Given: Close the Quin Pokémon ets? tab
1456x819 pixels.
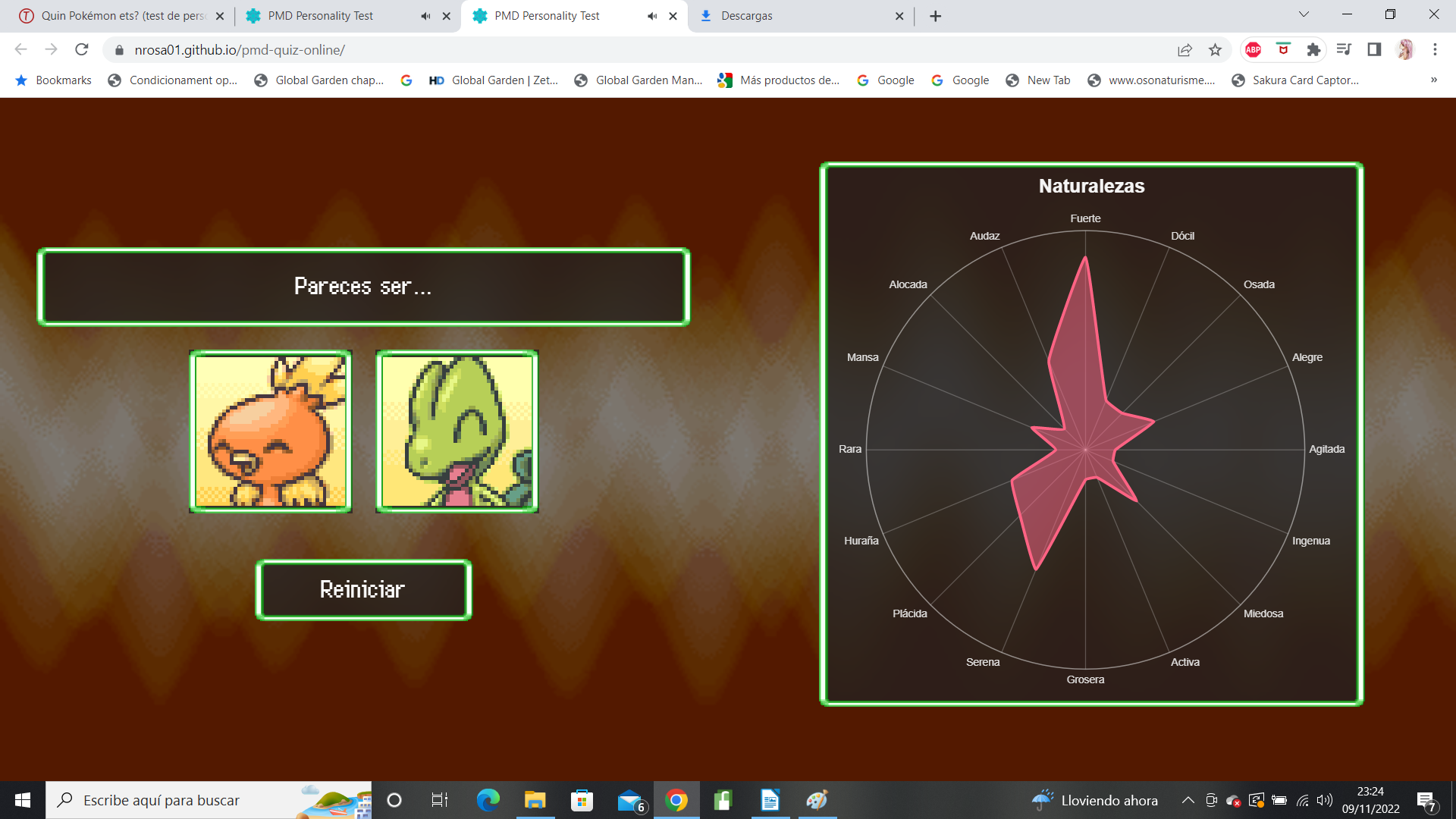Looking at the screenshot, I should click(x=220, y=16).
